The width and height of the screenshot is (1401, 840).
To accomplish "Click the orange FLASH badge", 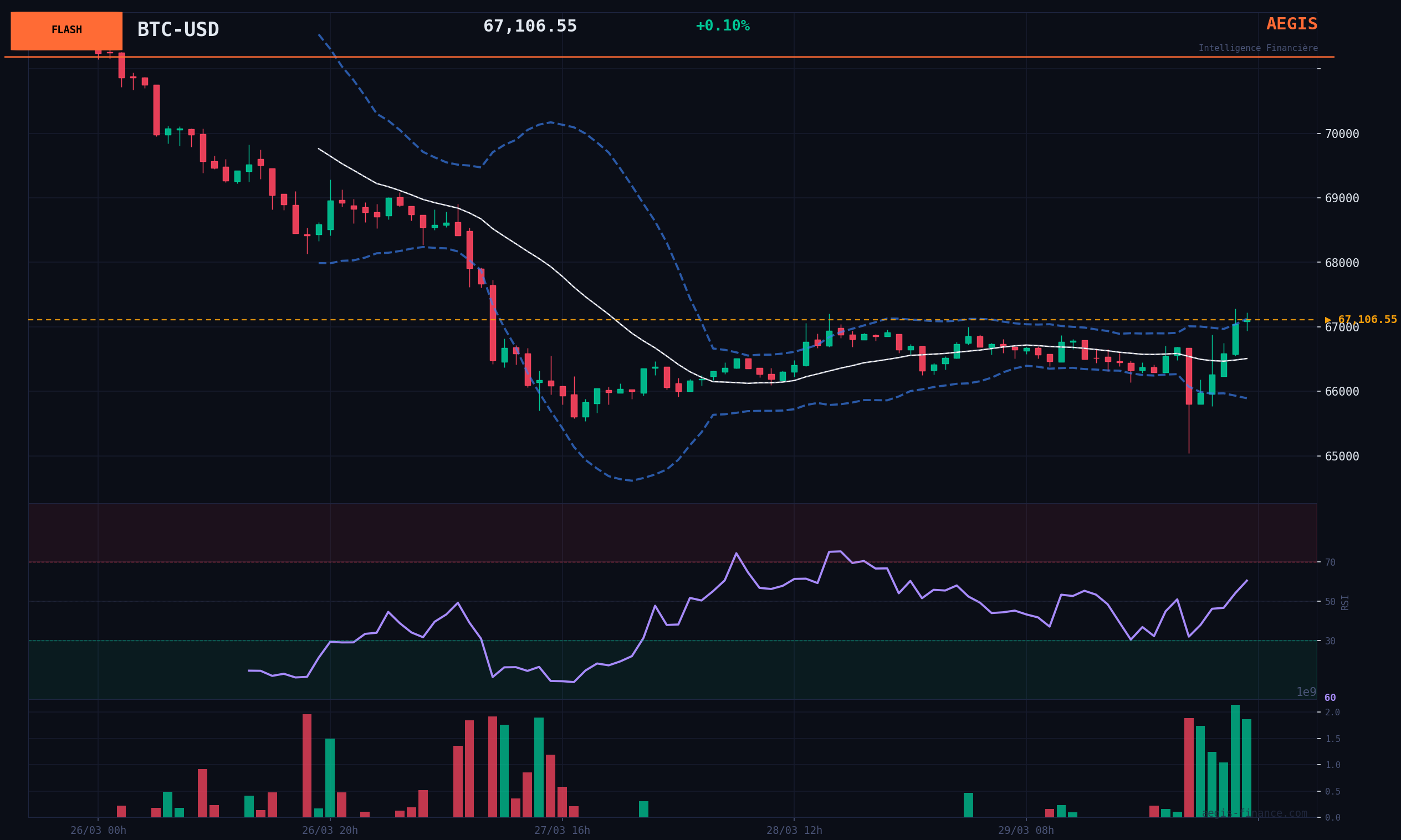I will point(67,30).
